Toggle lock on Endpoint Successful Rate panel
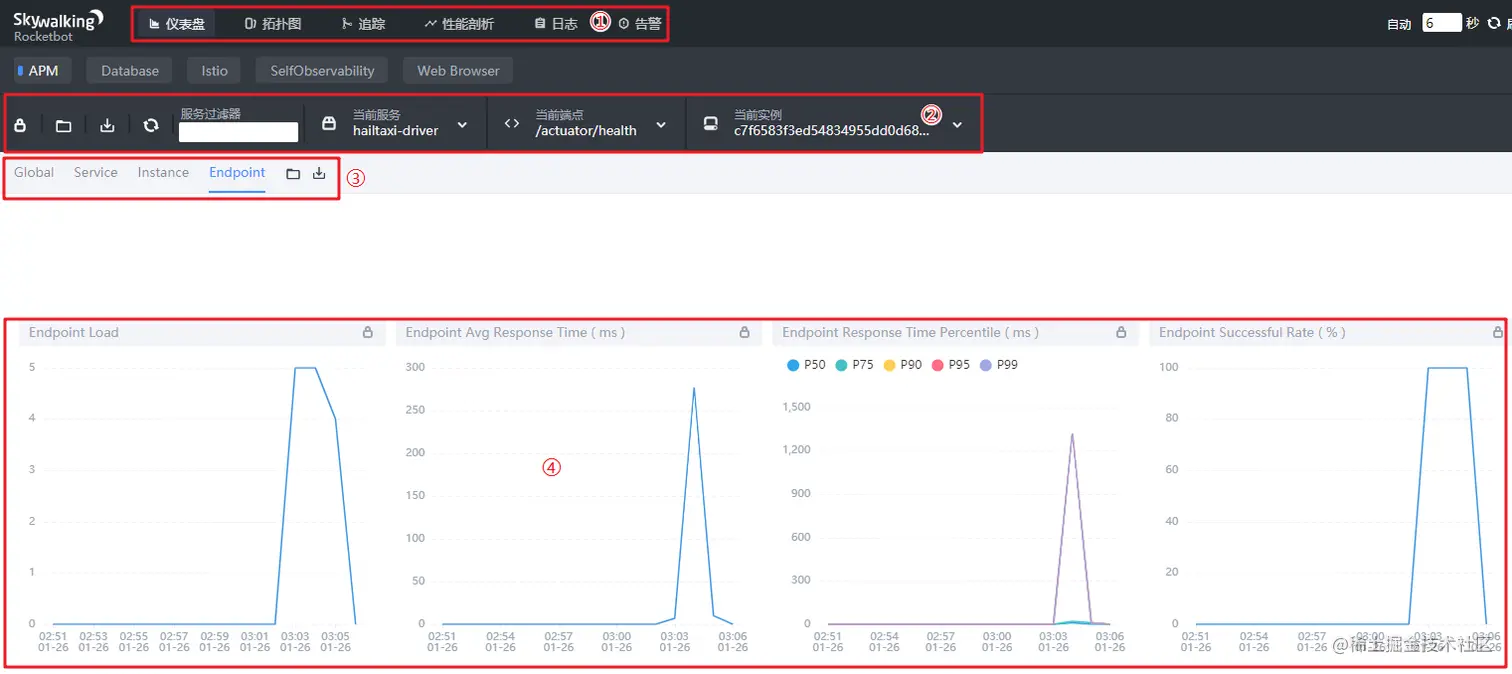The width and height of the screenshot is (1512, 674). (x=1497, y=333)
